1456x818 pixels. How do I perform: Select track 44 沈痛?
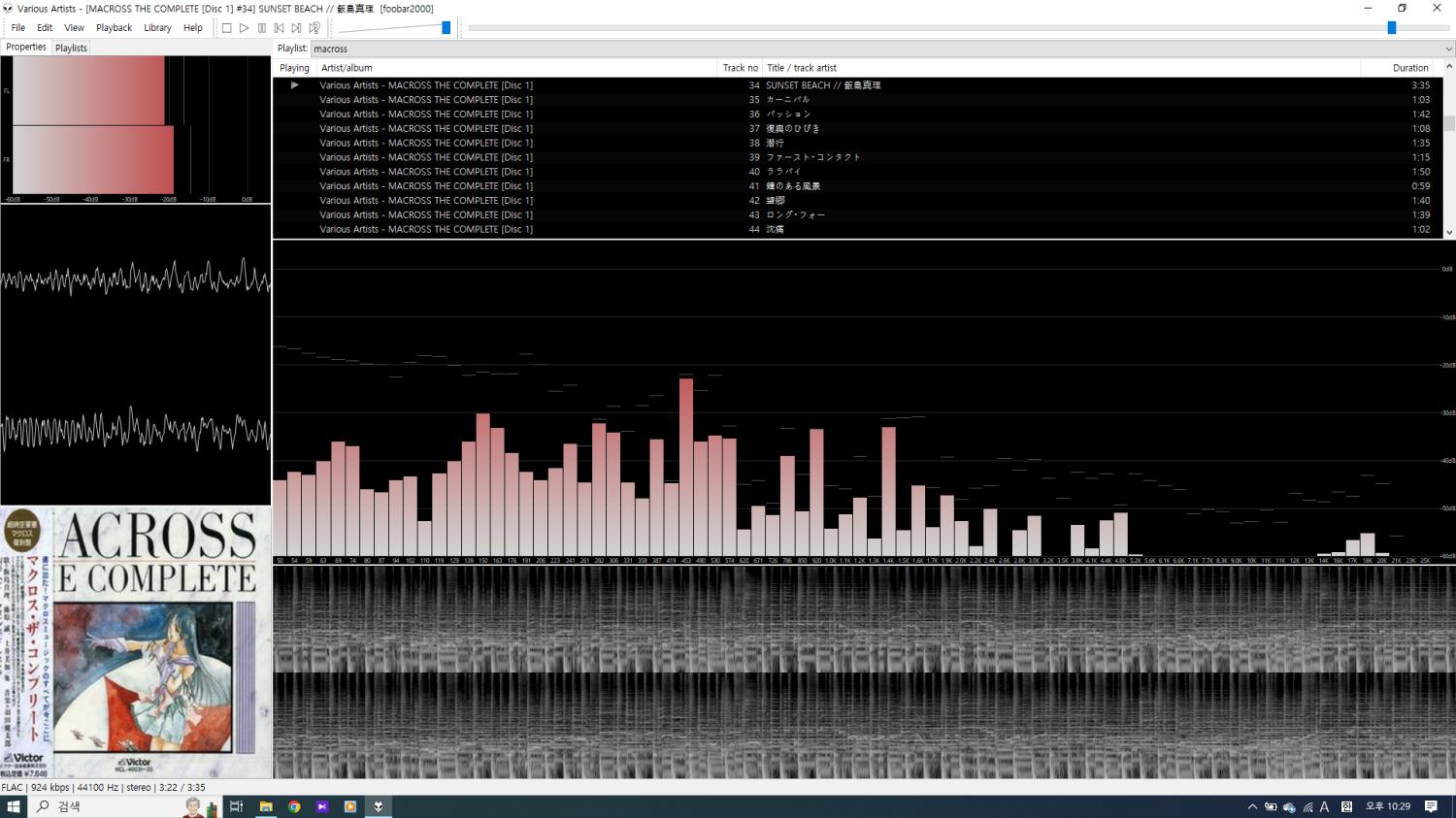(857, 229)
